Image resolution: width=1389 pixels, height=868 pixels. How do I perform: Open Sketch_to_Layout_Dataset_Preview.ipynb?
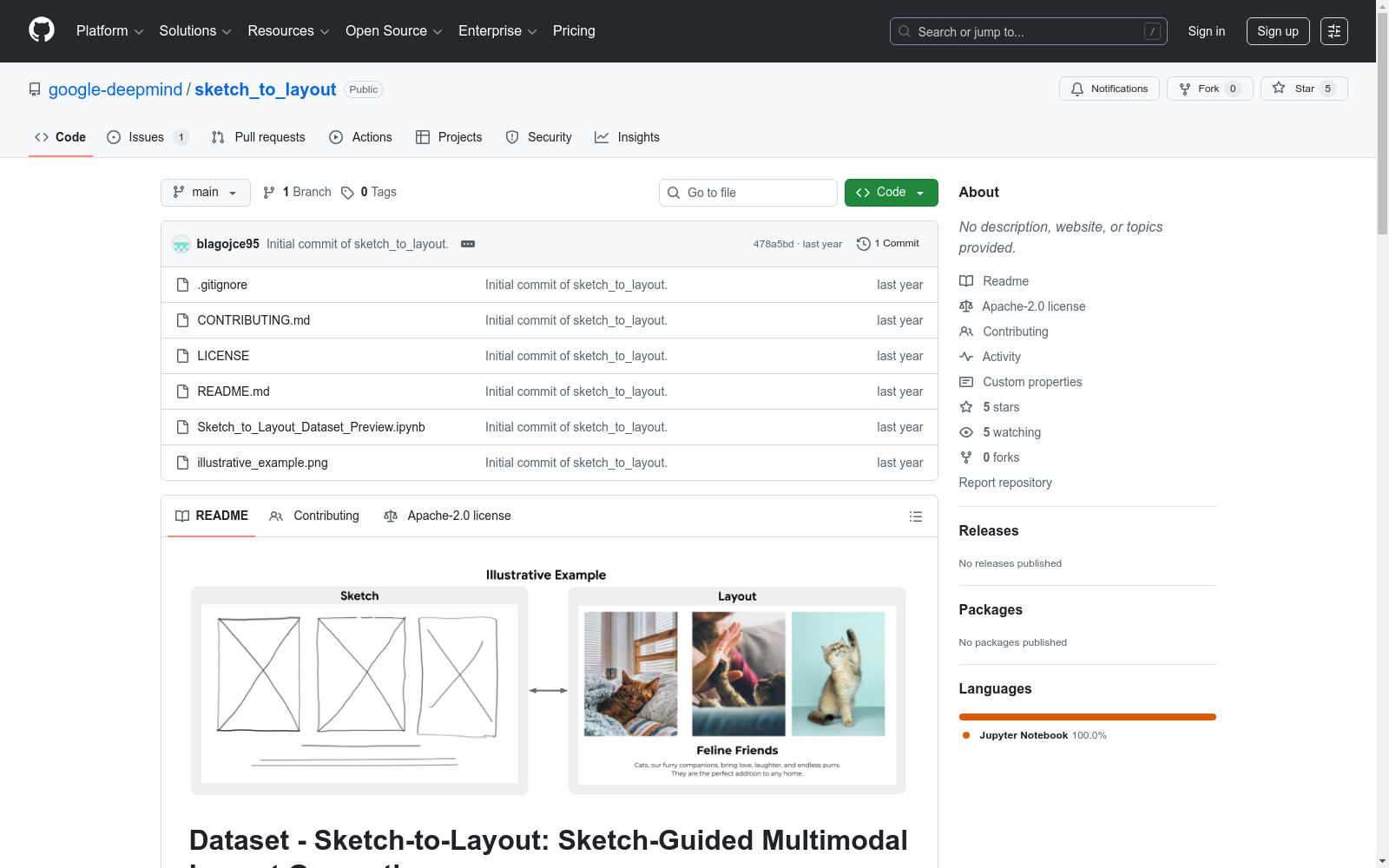click(x=312, y=427)
